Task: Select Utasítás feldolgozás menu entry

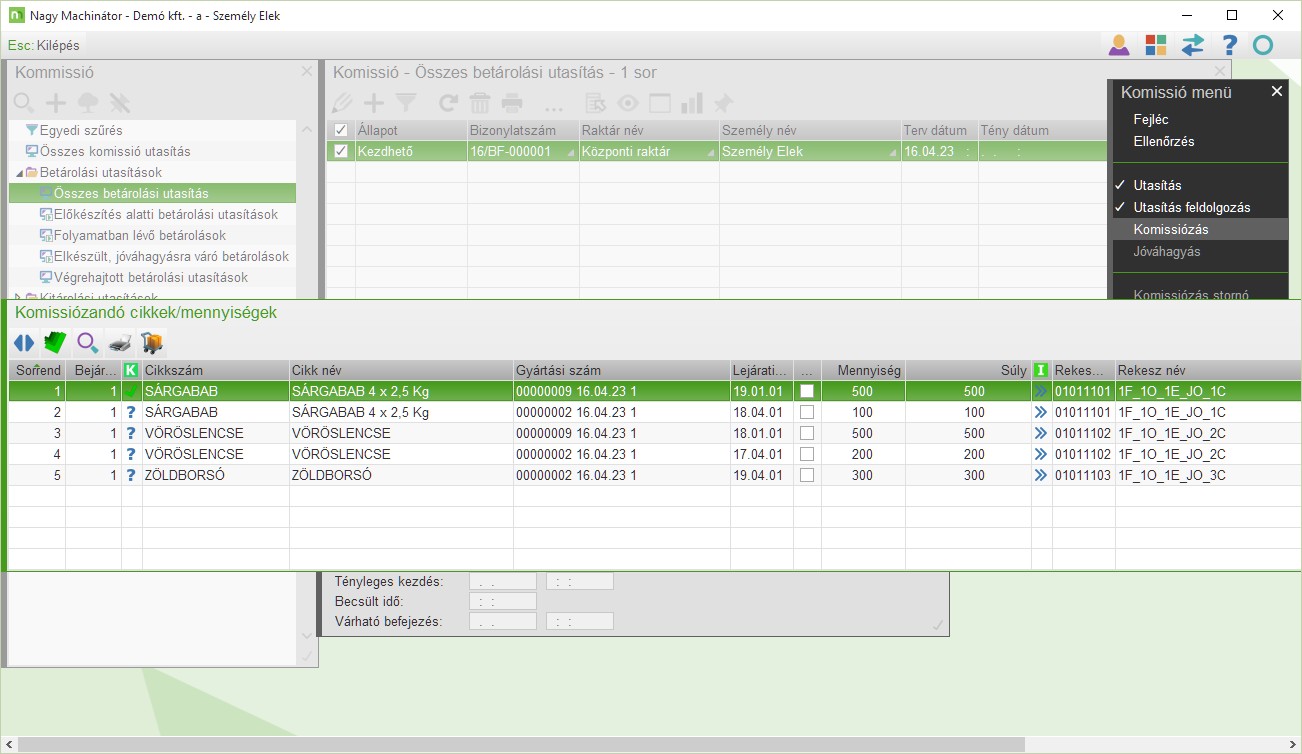Action: pyautogui.click(x=1192, y=207)
